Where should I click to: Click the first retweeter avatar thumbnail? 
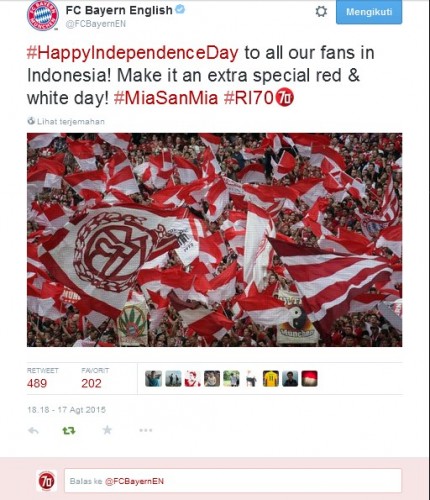click(153, 379)
